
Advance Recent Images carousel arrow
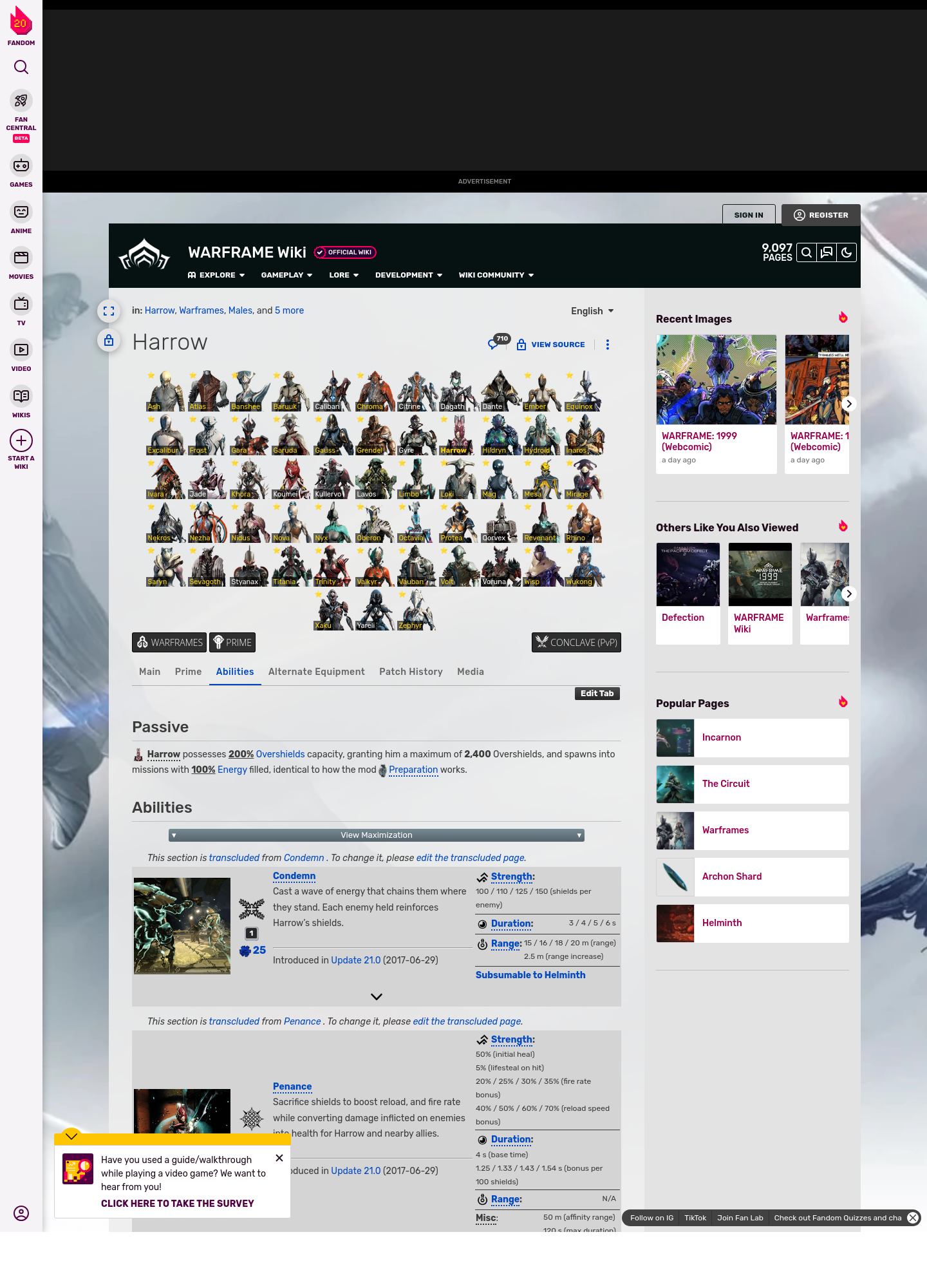click(849, 404)
